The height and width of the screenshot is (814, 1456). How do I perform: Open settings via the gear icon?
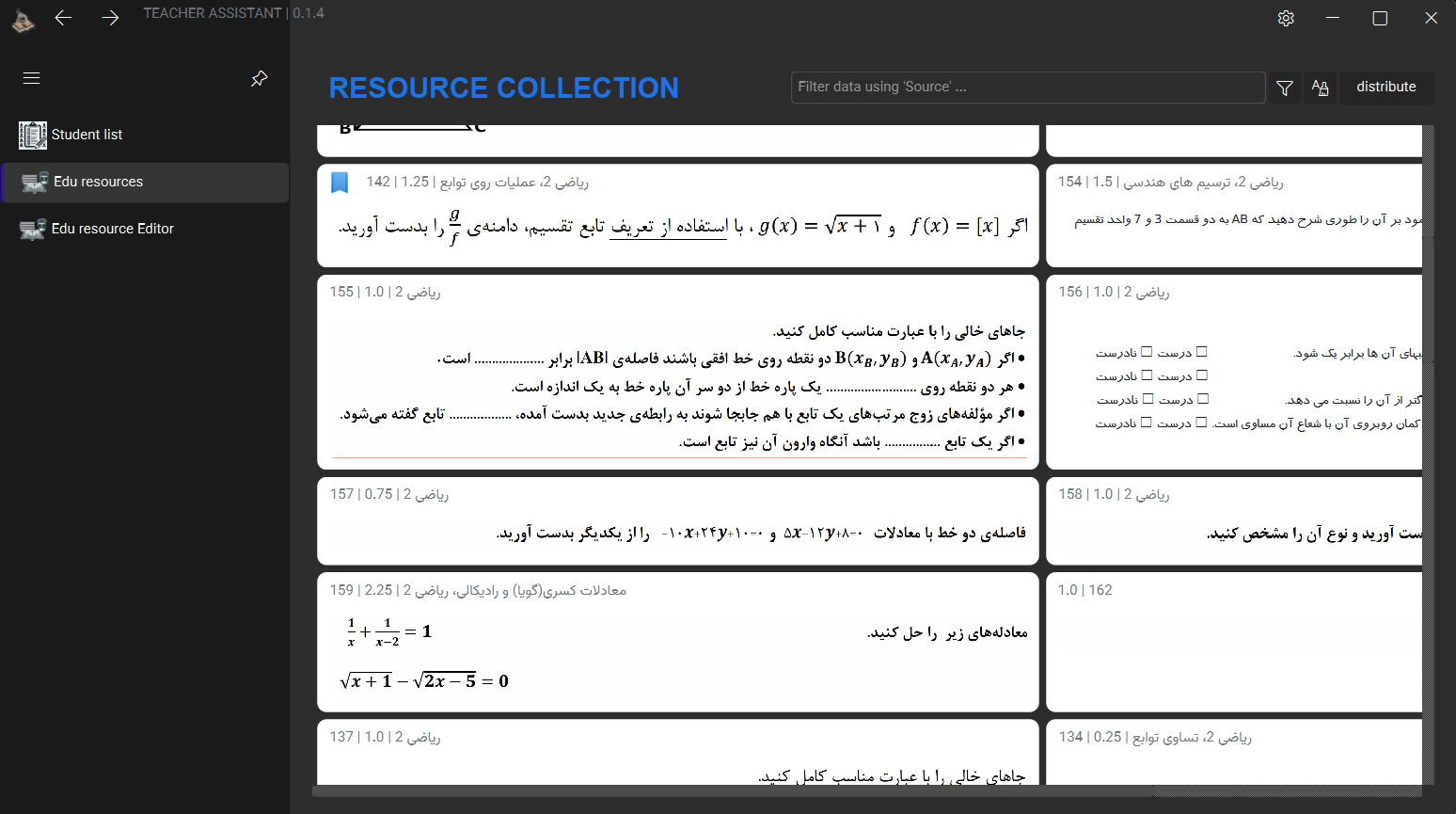pyautogui.click(x=1286, y=18)
